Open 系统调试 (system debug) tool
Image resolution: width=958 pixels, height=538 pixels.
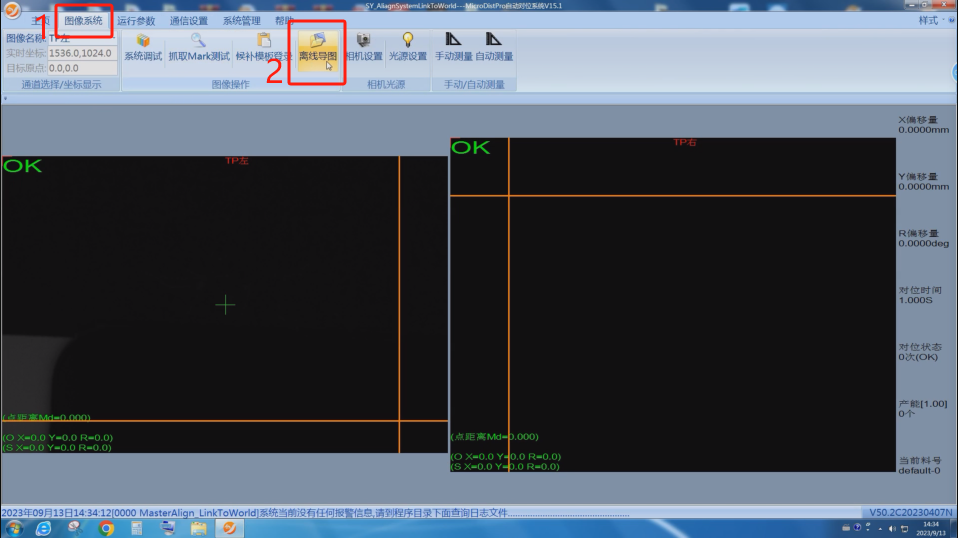143,47
